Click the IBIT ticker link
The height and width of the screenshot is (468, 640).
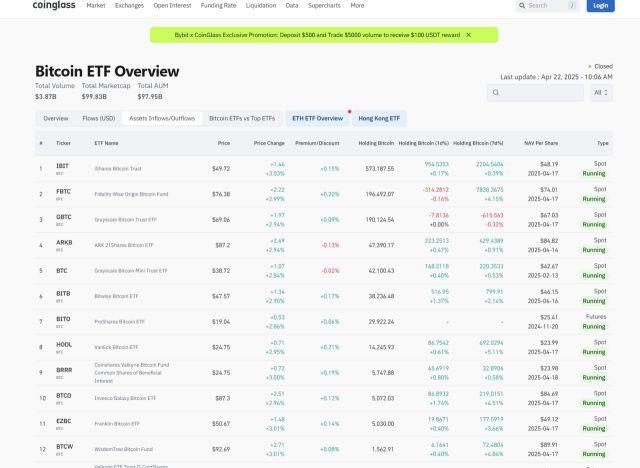(x=62, y=165)
